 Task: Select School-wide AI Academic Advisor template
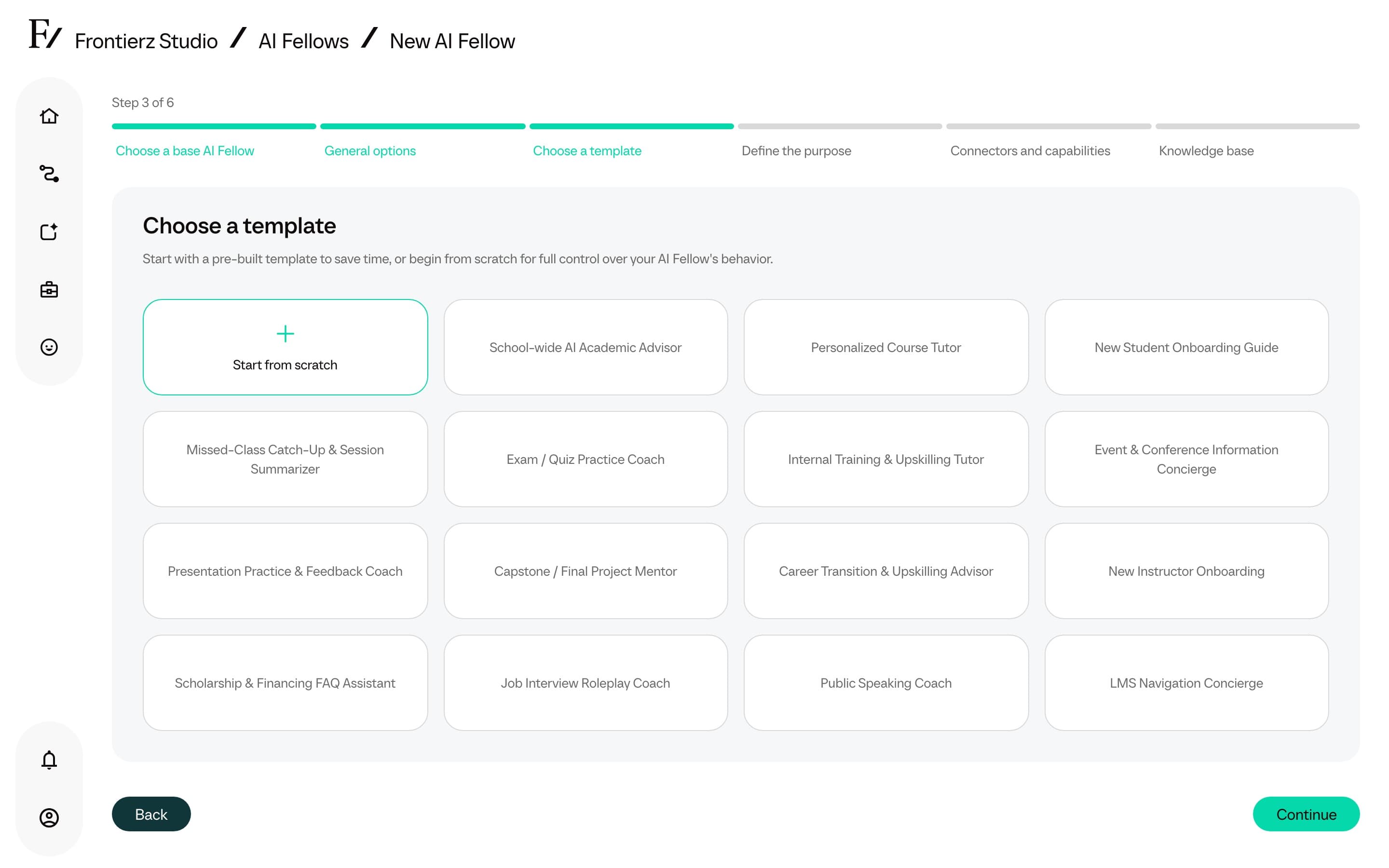(x=586, y=347)
